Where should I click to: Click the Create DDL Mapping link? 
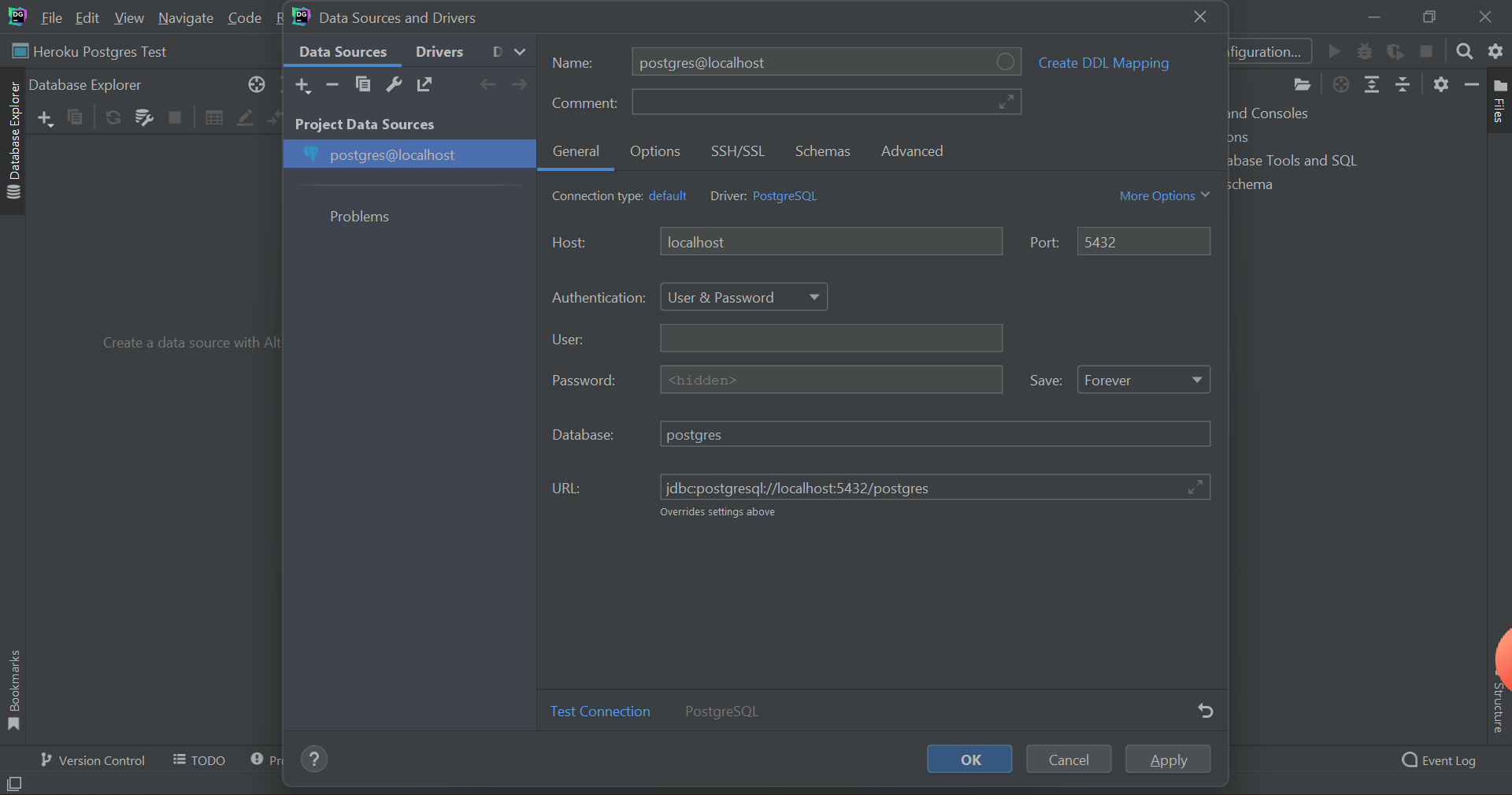1102,63
